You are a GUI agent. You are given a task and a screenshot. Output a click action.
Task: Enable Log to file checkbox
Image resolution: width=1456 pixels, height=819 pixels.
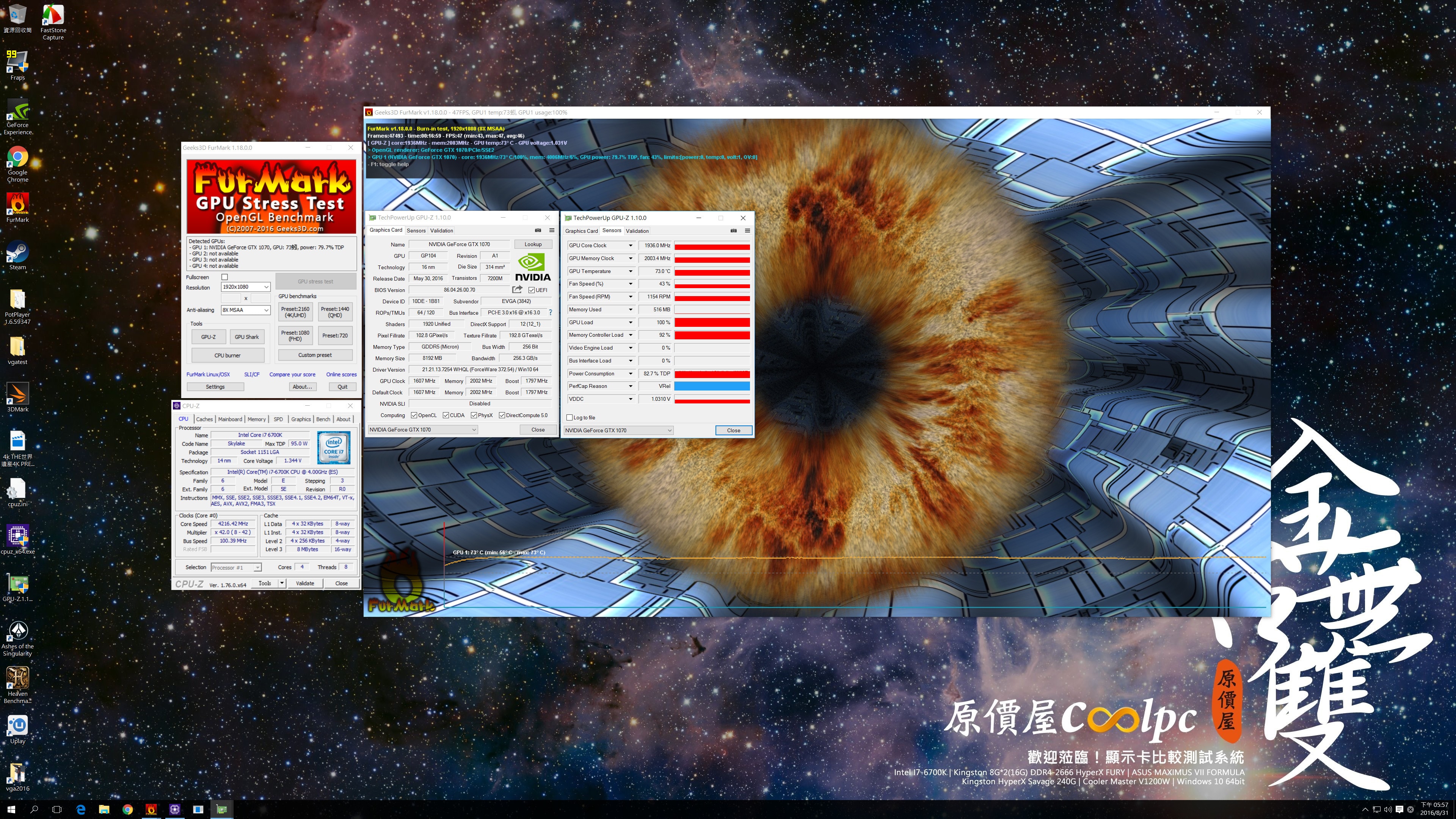(x=570, y=418)
